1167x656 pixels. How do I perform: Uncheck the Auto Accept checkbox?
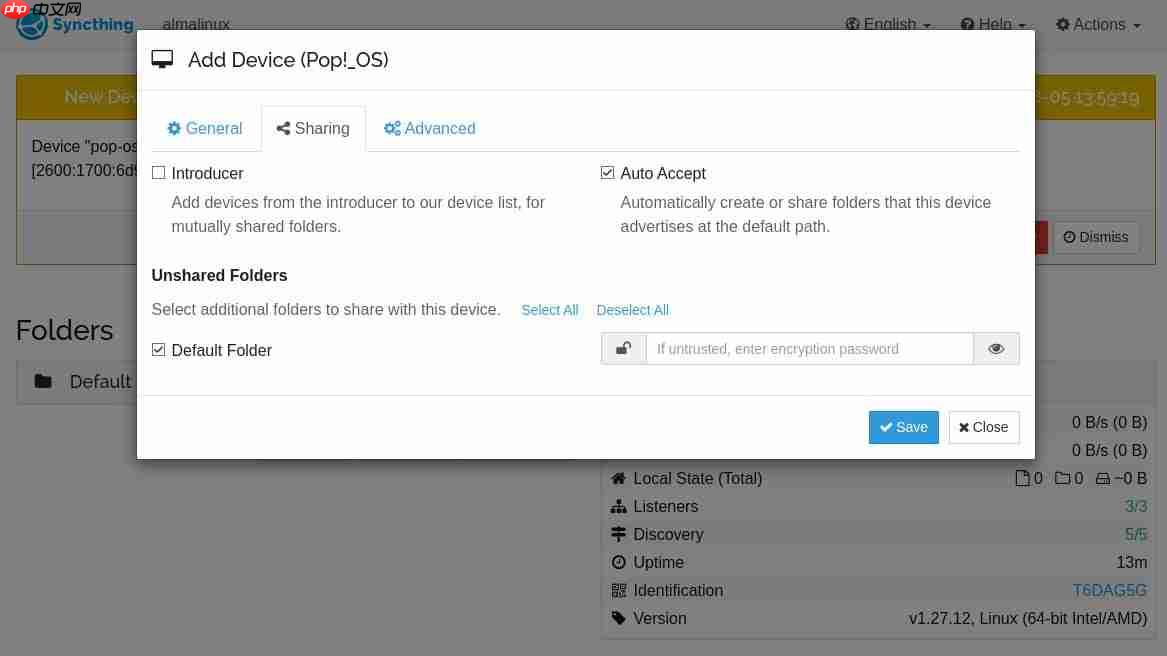607,173
